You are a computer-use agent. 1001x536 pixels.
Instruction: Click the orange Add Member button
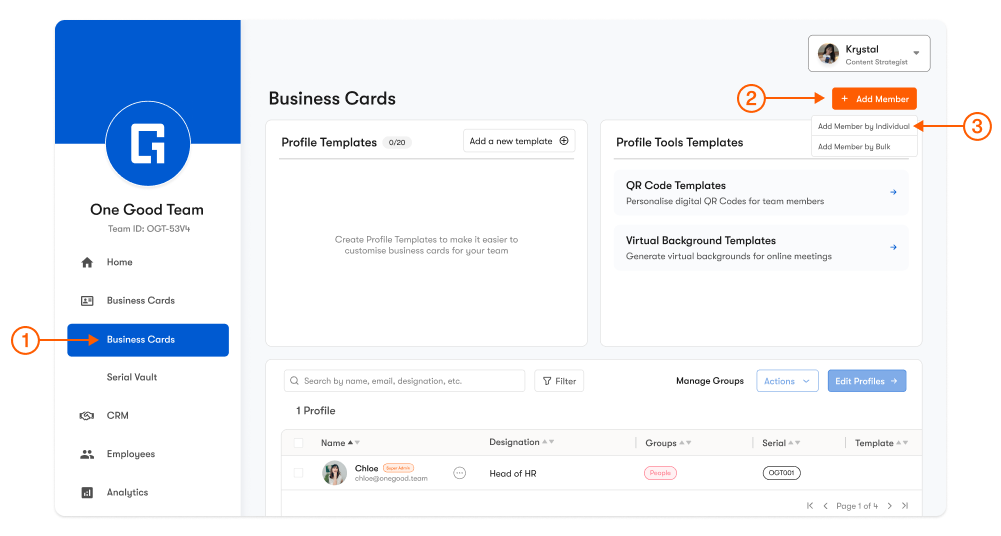(874, 99)
